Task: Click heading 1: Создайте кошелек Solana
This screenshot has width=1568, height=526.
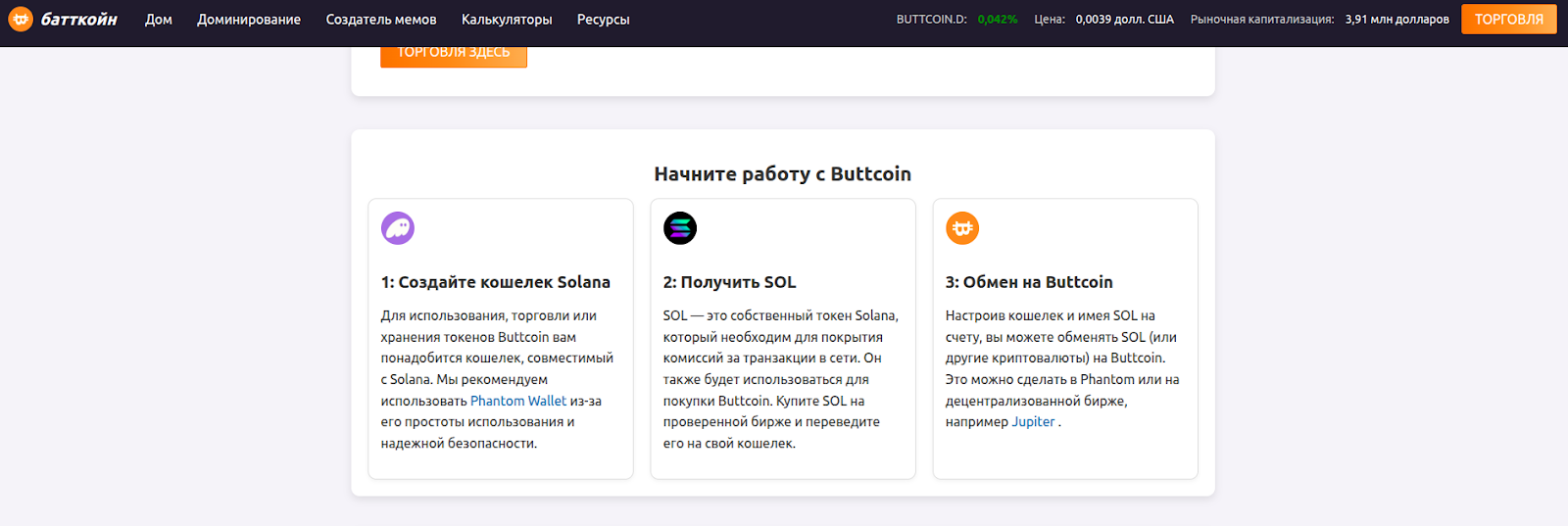Action: click(x=496, y=282)
